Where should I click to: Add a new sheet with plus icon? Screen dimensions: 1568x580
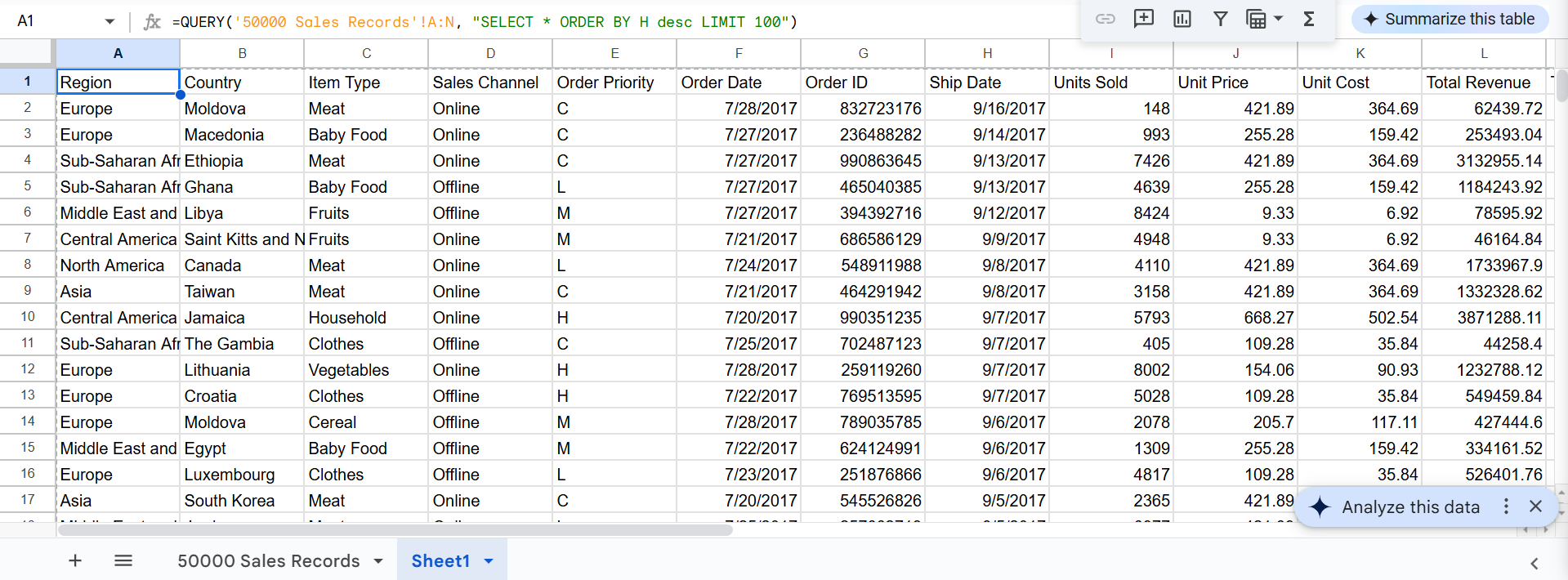pos(75,560)
